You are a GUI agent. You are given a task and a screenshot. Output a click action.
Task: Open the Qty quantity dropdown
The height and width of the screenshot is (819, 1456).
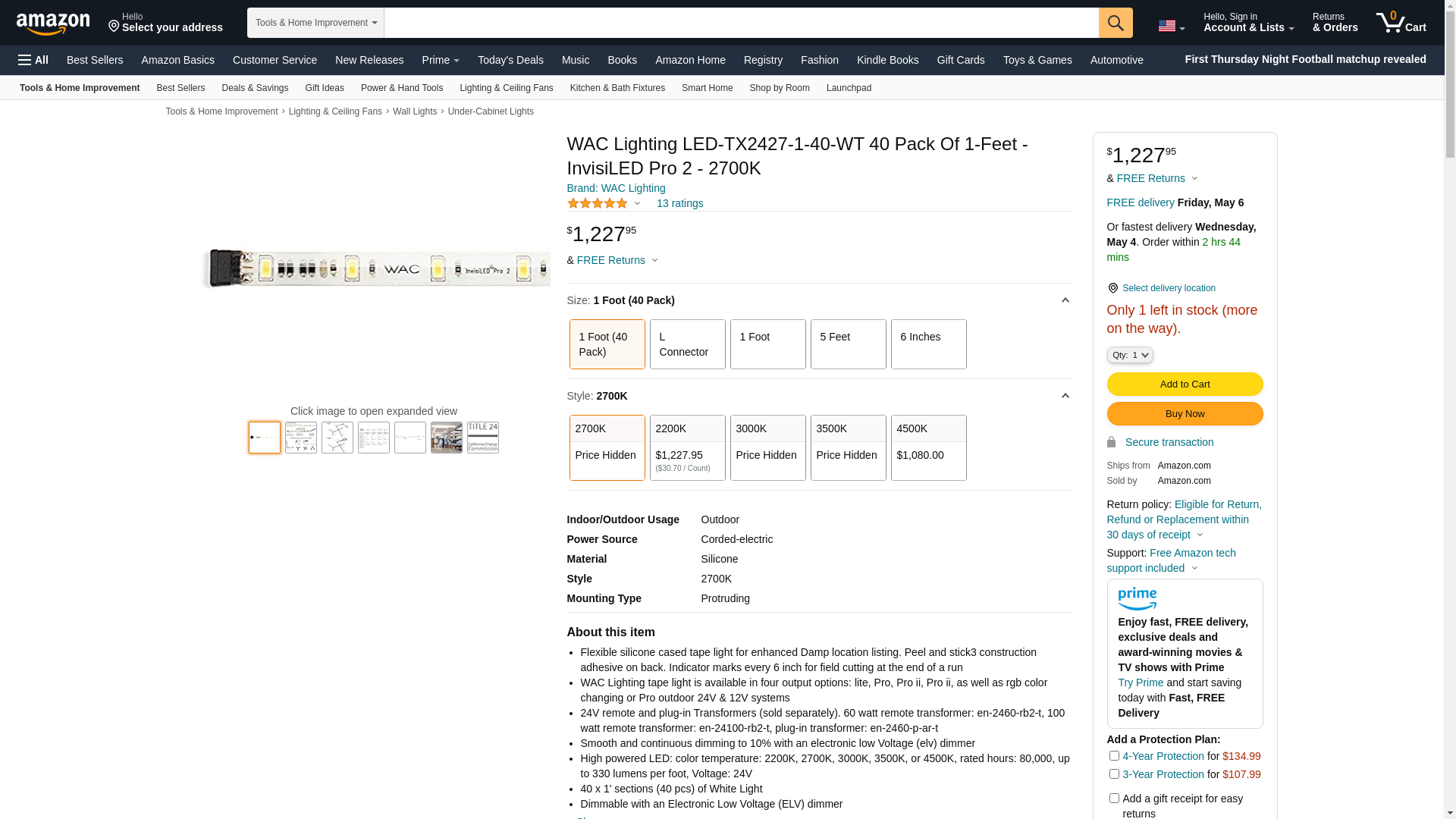1129,355
